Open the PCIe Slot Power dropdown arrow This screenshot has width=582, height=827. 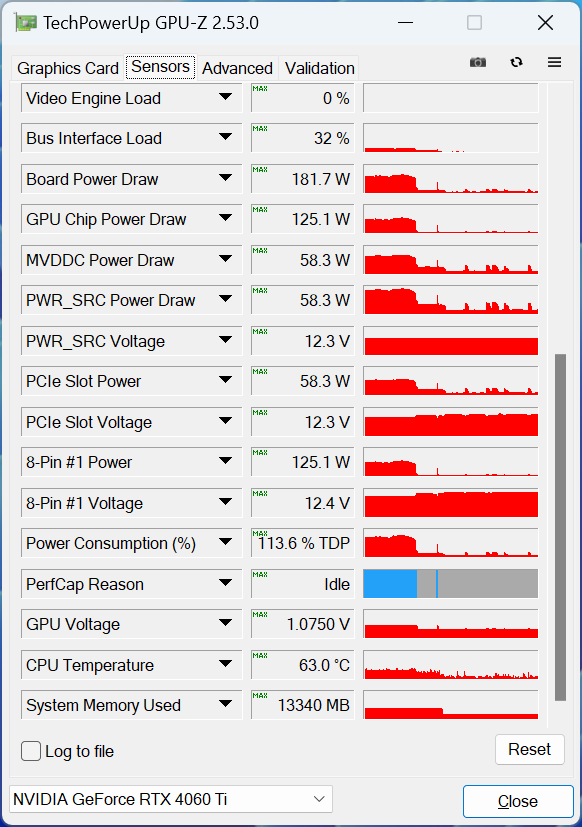pos(225,380)
